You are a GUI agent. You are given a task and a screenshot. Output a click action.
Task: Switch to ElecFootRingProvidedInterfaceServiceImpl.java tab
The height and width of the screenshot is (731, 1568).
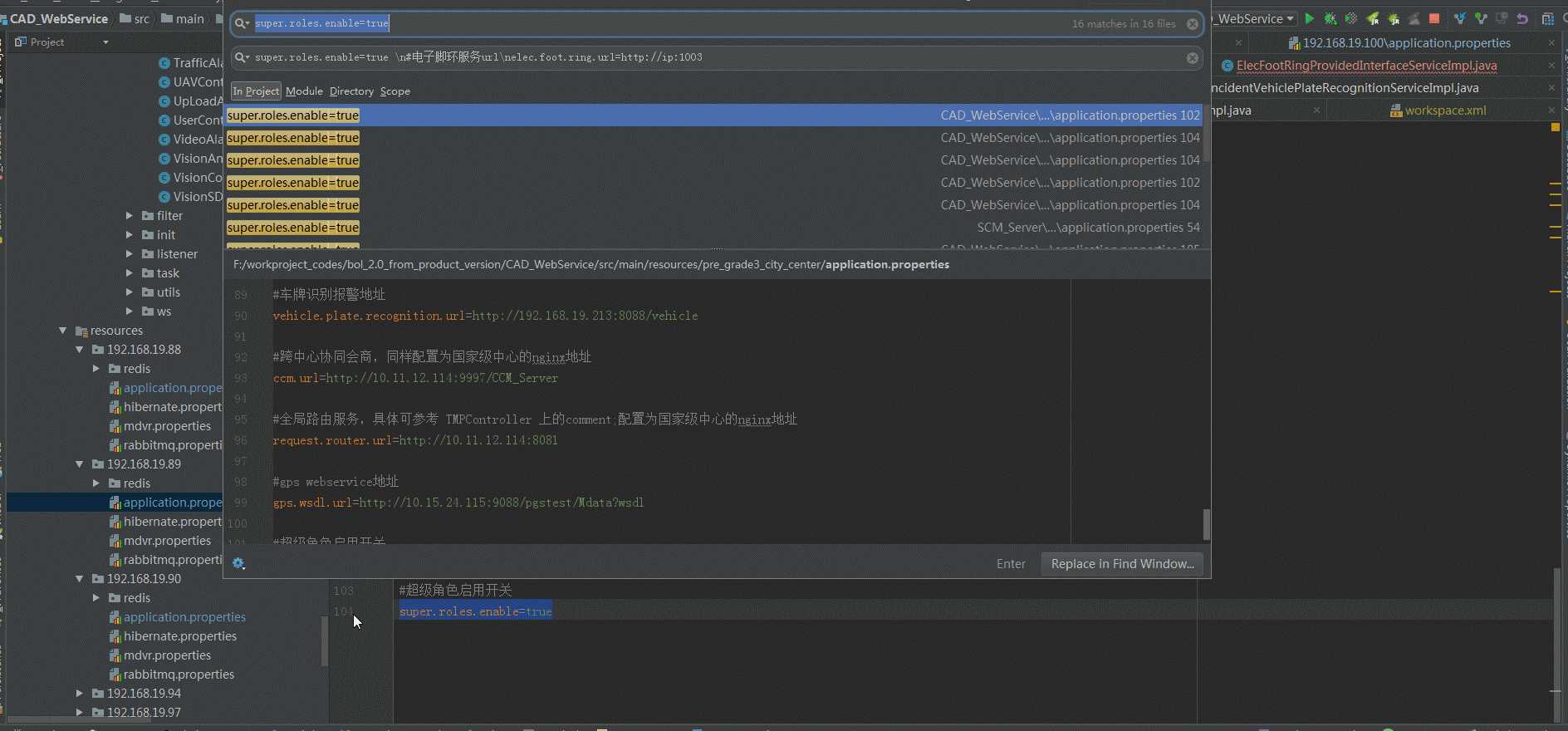point(1366,66)
